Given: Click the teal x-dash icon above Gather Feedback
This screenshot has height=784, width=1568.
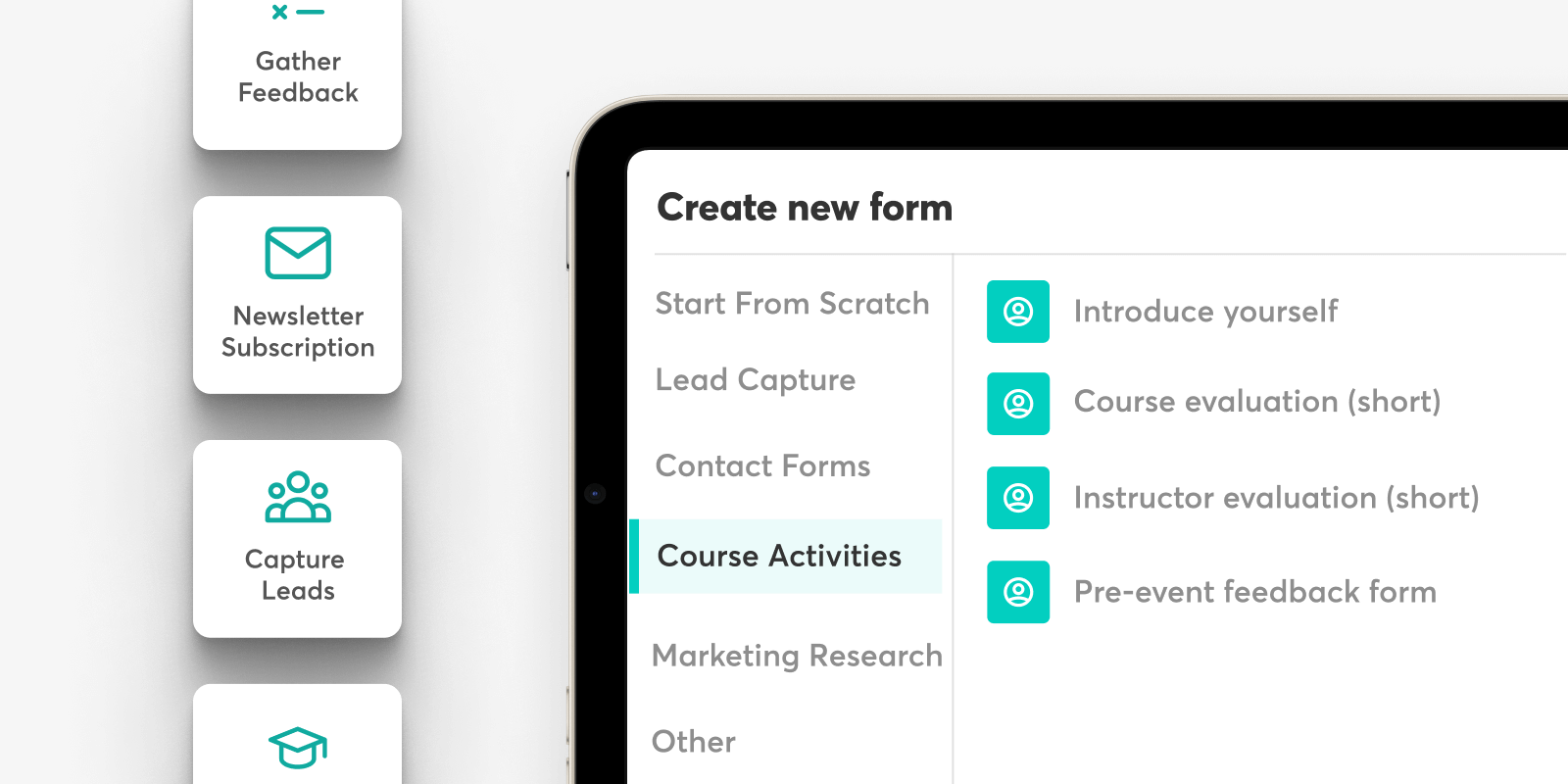Looking at the screenshot, I should (298, 12).
